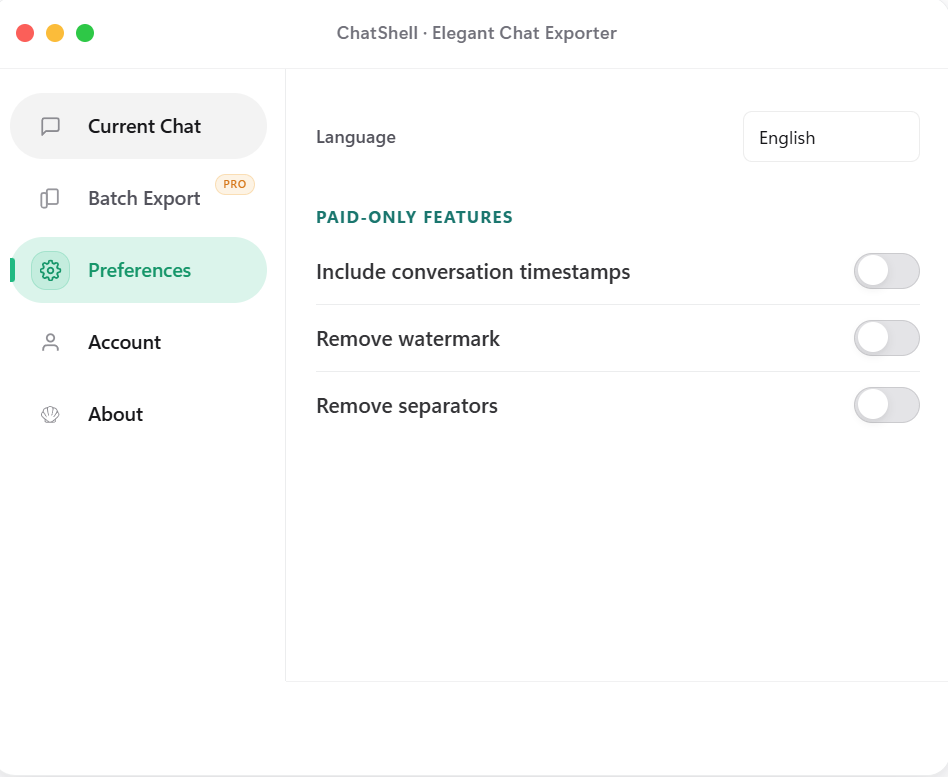Screen dimensions: 948x777
Task: Click the yellow traffic light button
Action: (55, 32)
